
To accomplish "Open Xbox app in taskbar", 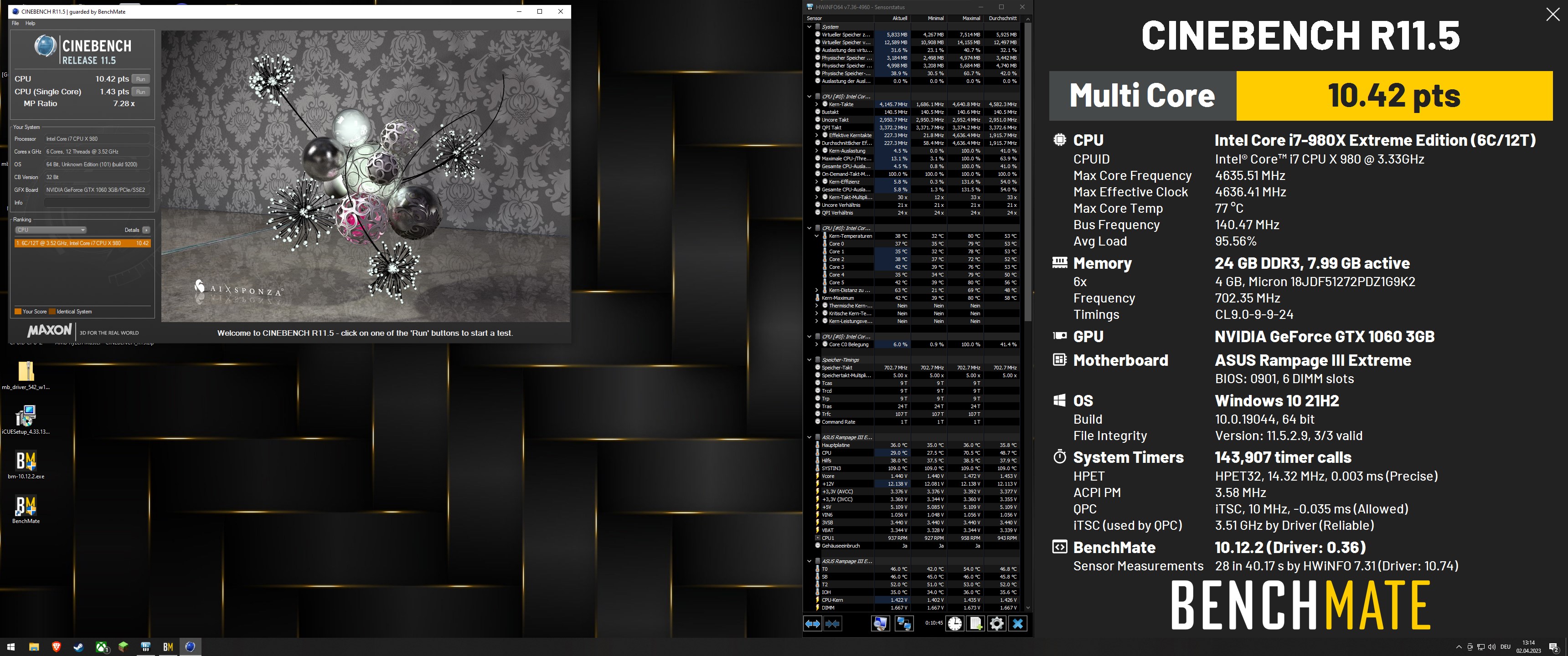I will (x=101, y=647).
